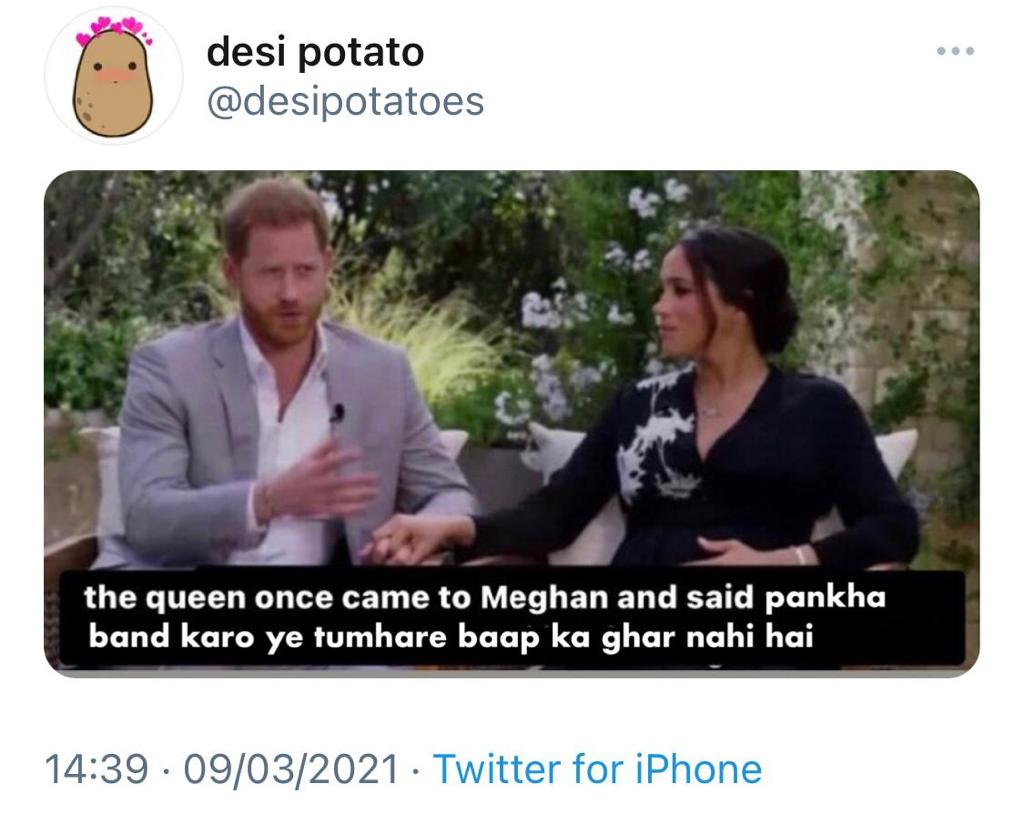Click the black subtitle caption bar
Image resolution: width=1024 pixels, height=815 pixels.
(512, 618)
